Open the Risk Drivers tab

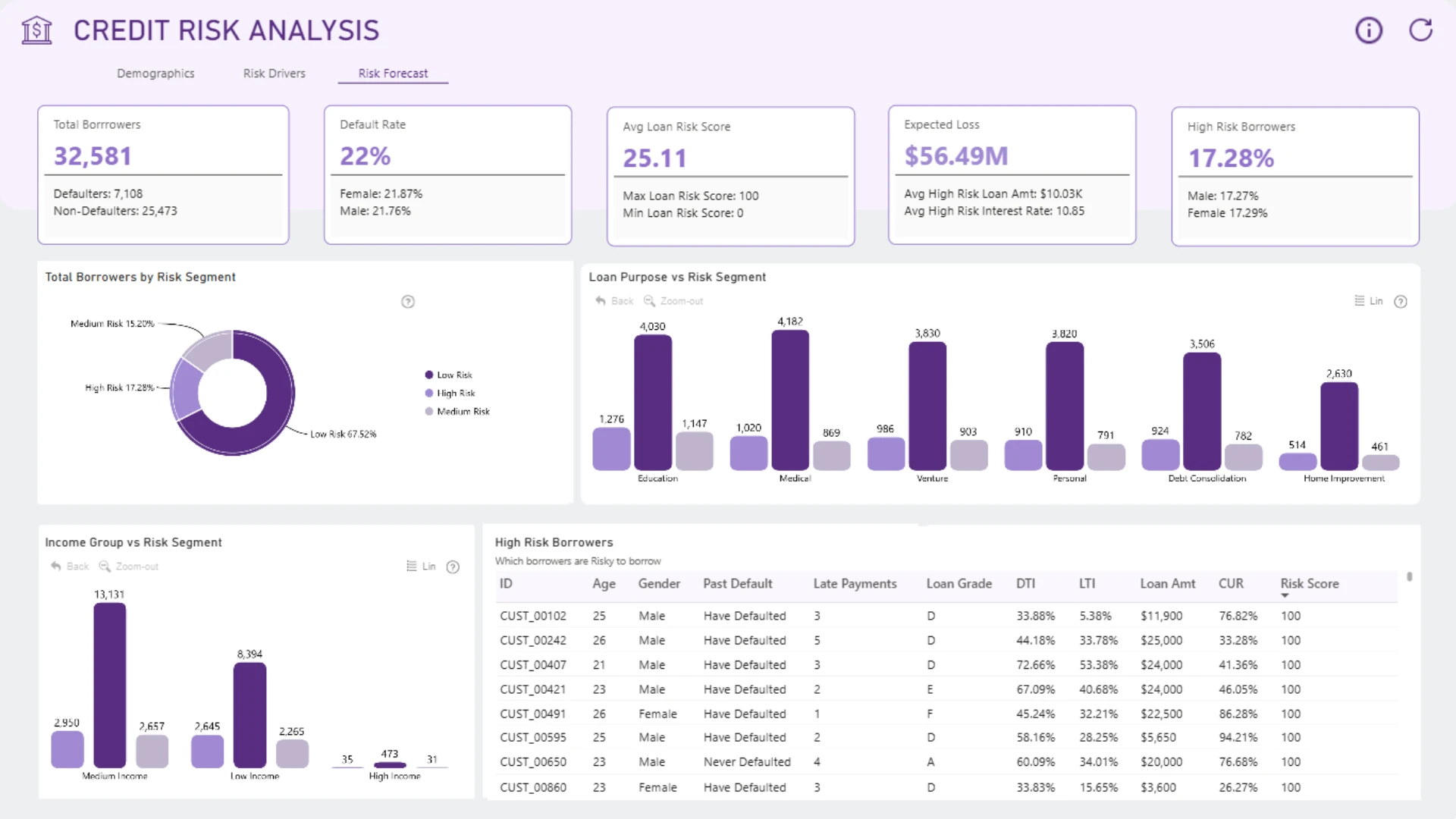click(275, 74)
